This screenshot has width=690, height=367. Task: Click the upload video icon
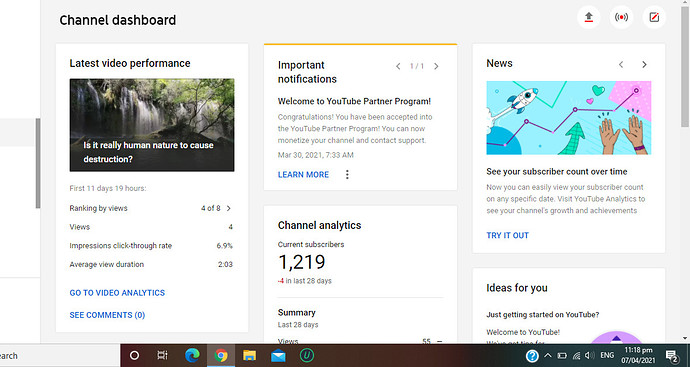coord(588,18)
